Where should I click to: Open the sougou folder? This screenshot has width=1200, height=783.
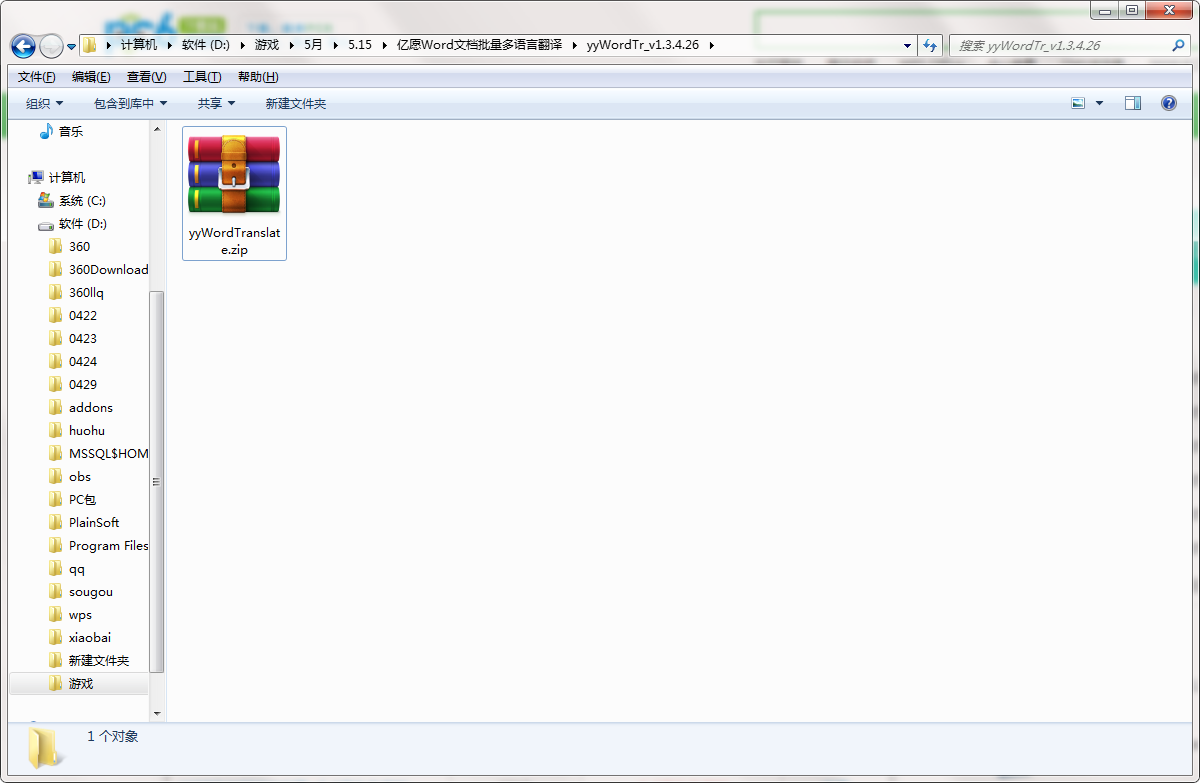coord(91,592)
